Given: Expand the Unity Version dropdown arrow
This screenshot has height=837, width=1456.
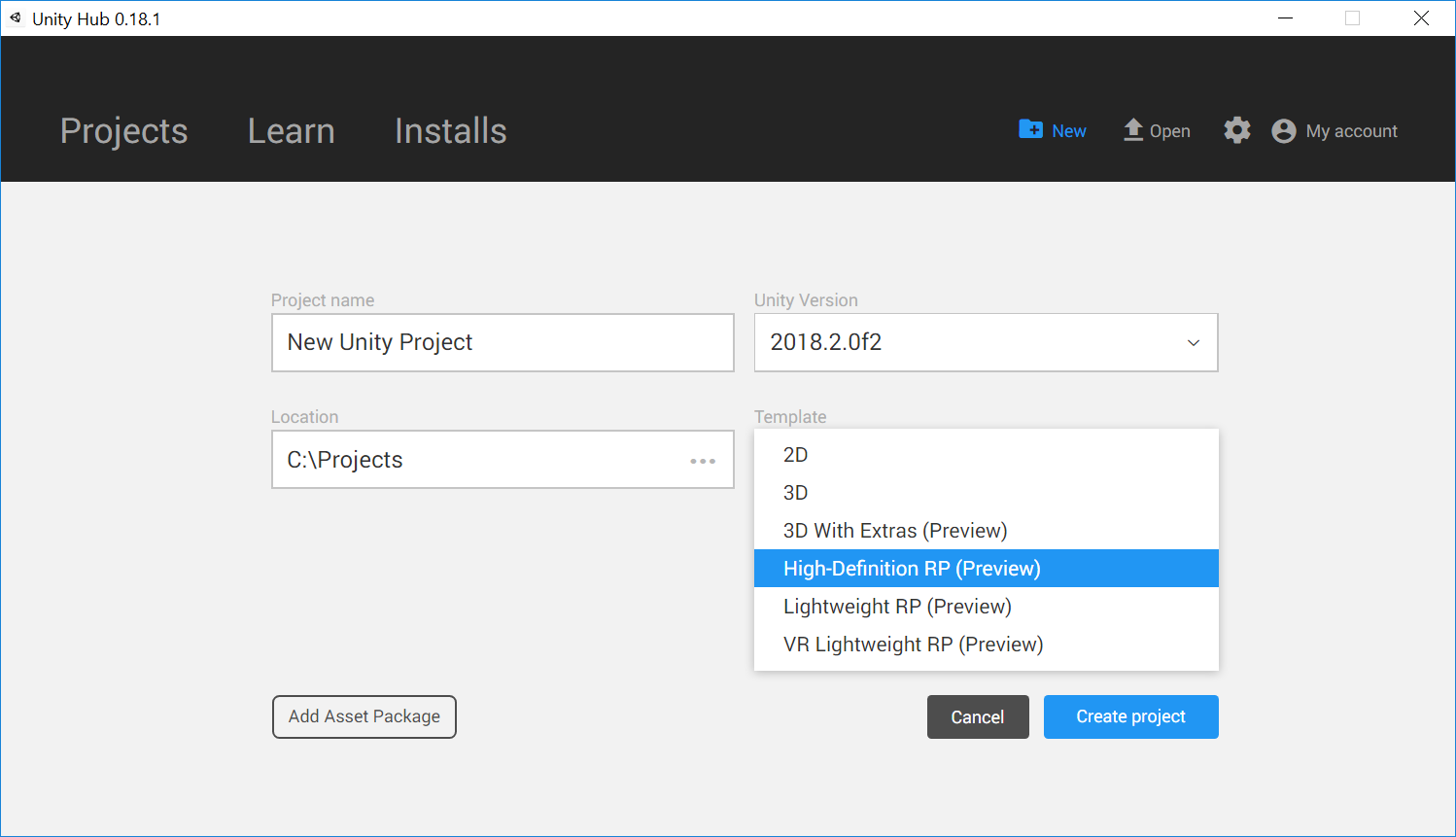Looking at the screenshot, I should click(1194, 343).
